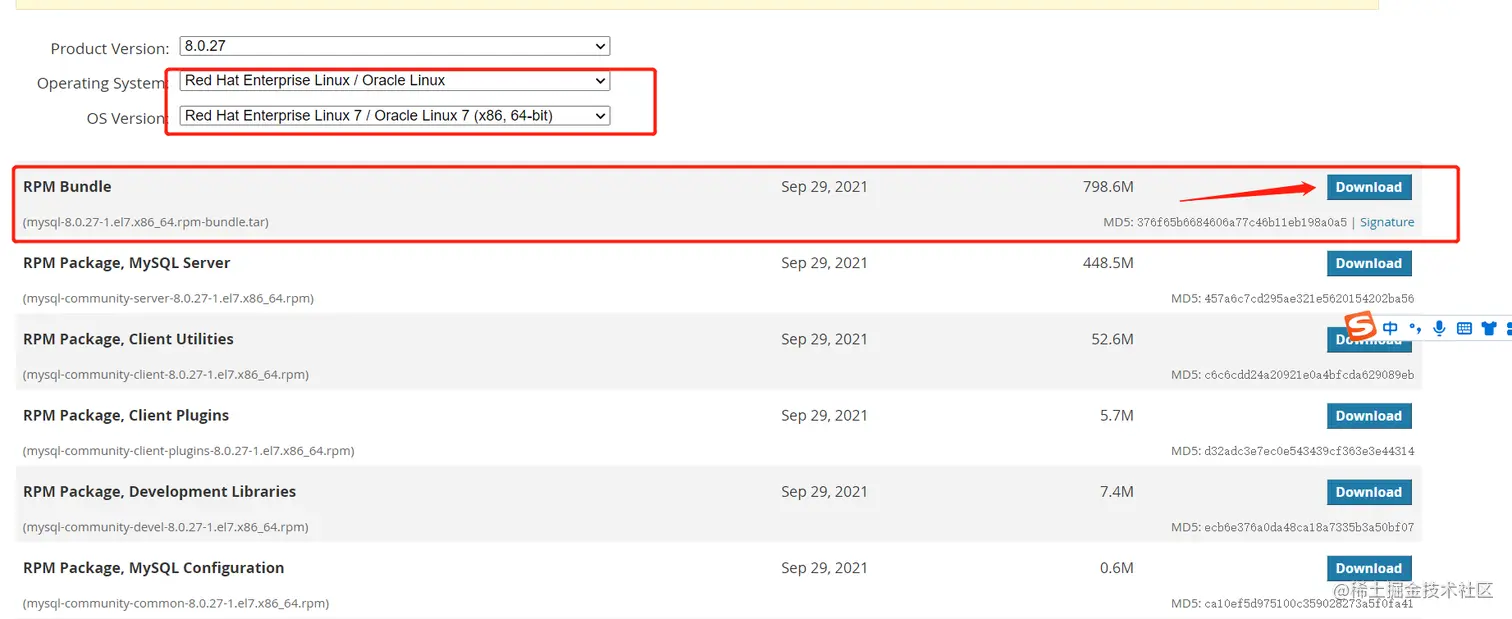Click the rpm-bundle.tar filename text
1512x619 pixels.
(146, 222)
